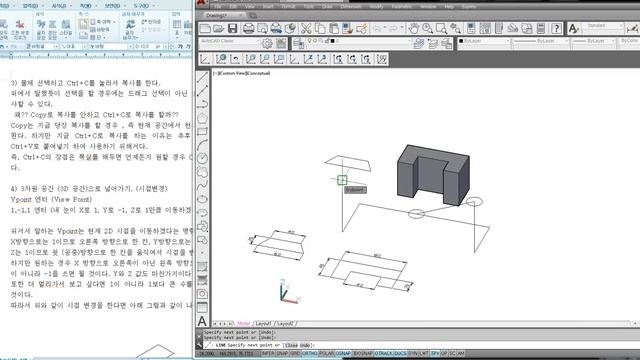Viewport: 640px width, 360px height.
Task: Select the Line tool in Draw toolbar
Action: (202, 78)
